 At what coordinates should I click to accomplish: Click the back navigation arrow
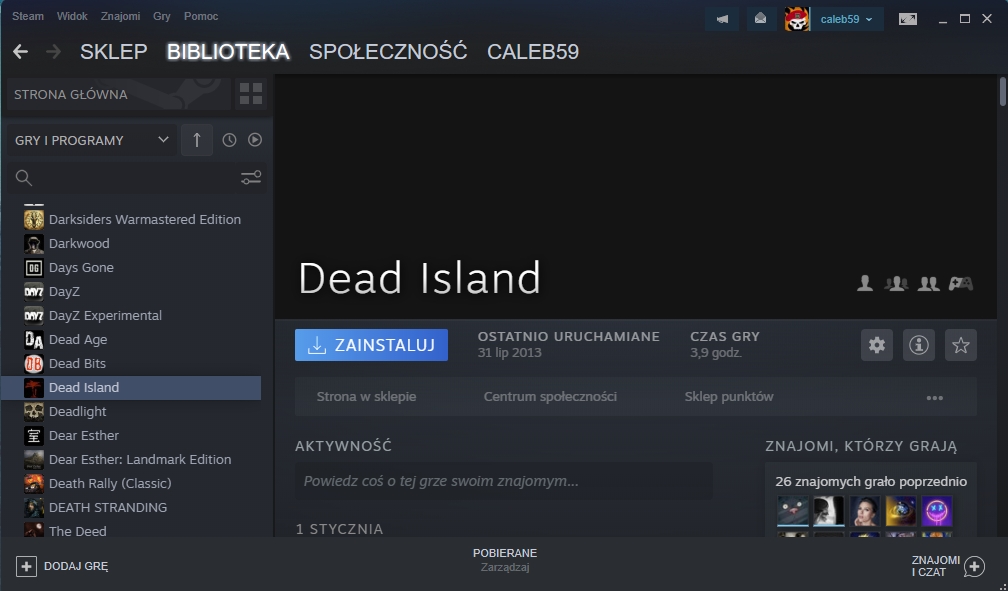click(20, 52)
